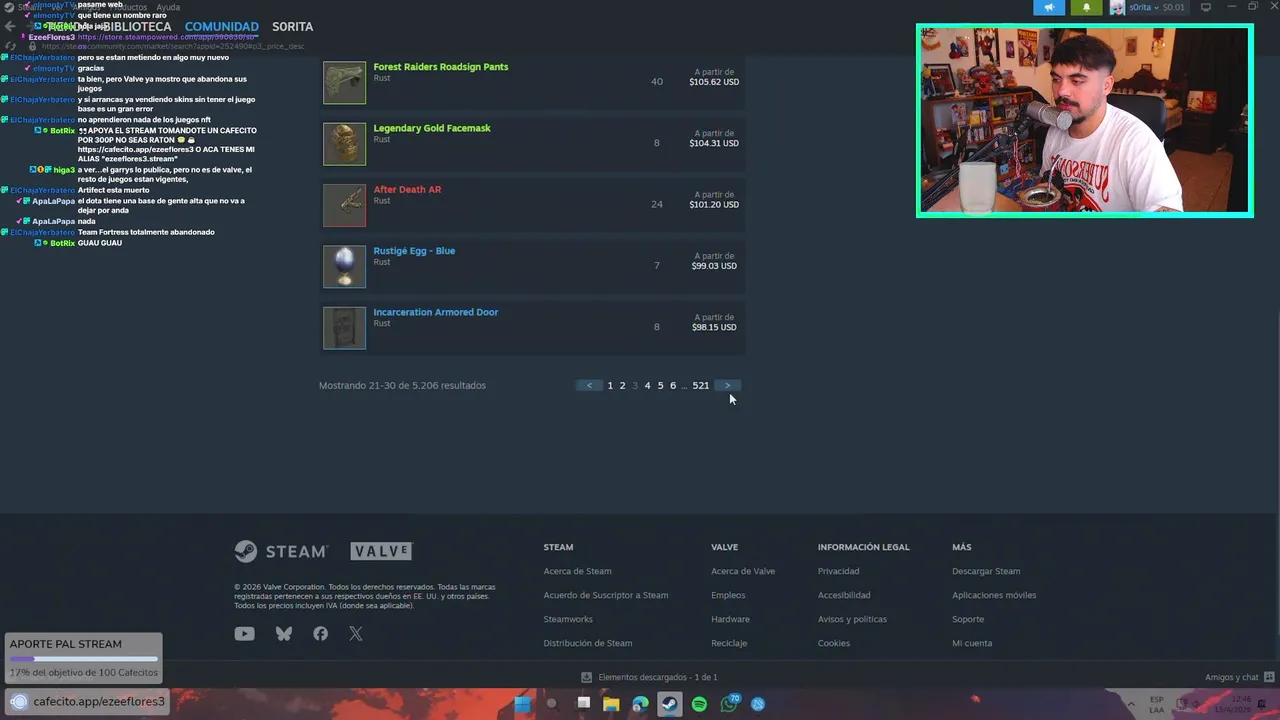Screen dimensions: 1280x720
Task: Open the SORITA profile tab
Action: (x=292, y=27)
